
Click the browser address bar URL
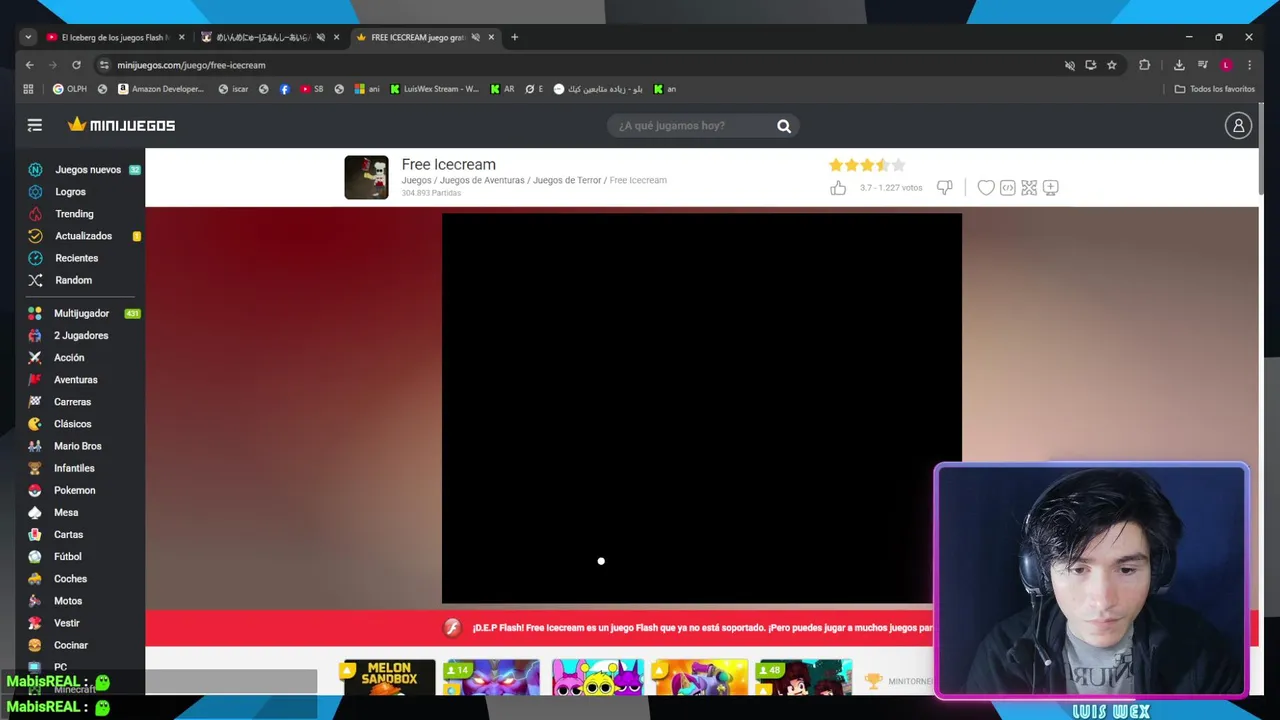click(191, 65)
